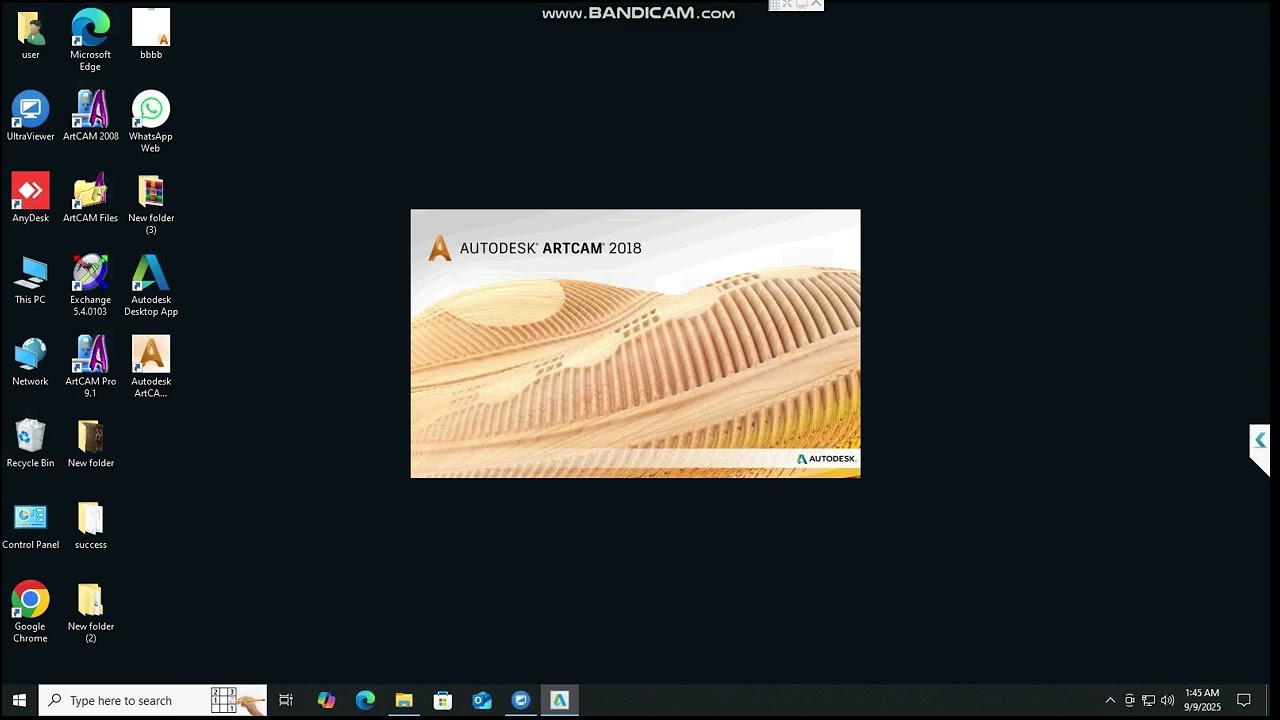This screenshot has height=720, width=1280.
Task: Select the Microsoft Edge desktop shortcut
Action: 90,40
